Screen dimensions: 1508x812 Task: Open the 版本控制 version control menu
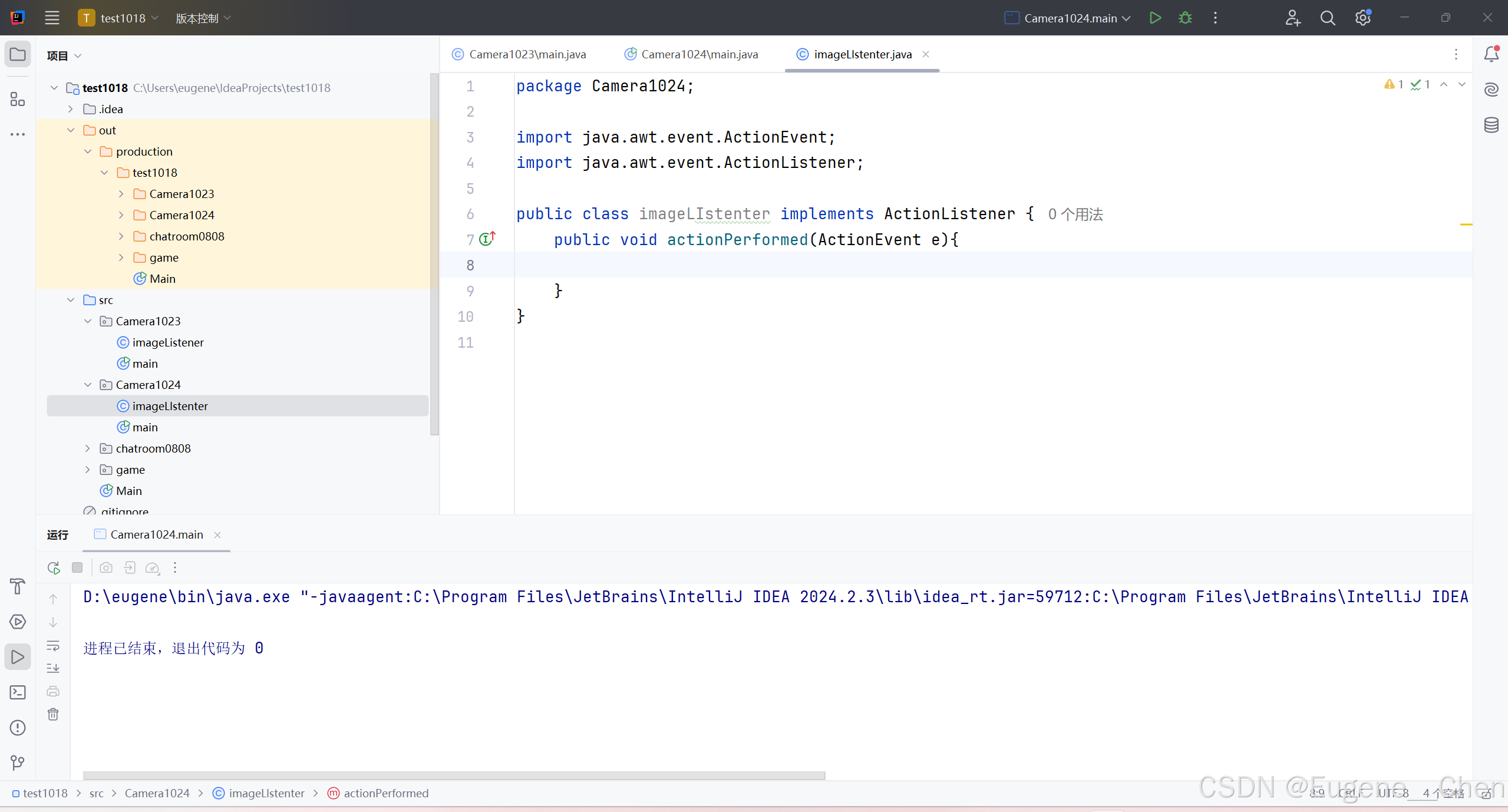click(x=203, y=18)
